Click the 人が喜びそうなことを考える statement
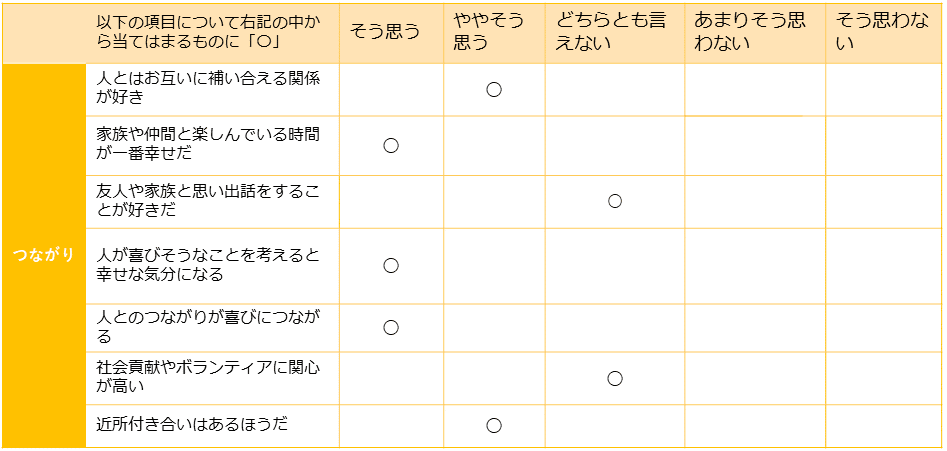 point(208,265)
